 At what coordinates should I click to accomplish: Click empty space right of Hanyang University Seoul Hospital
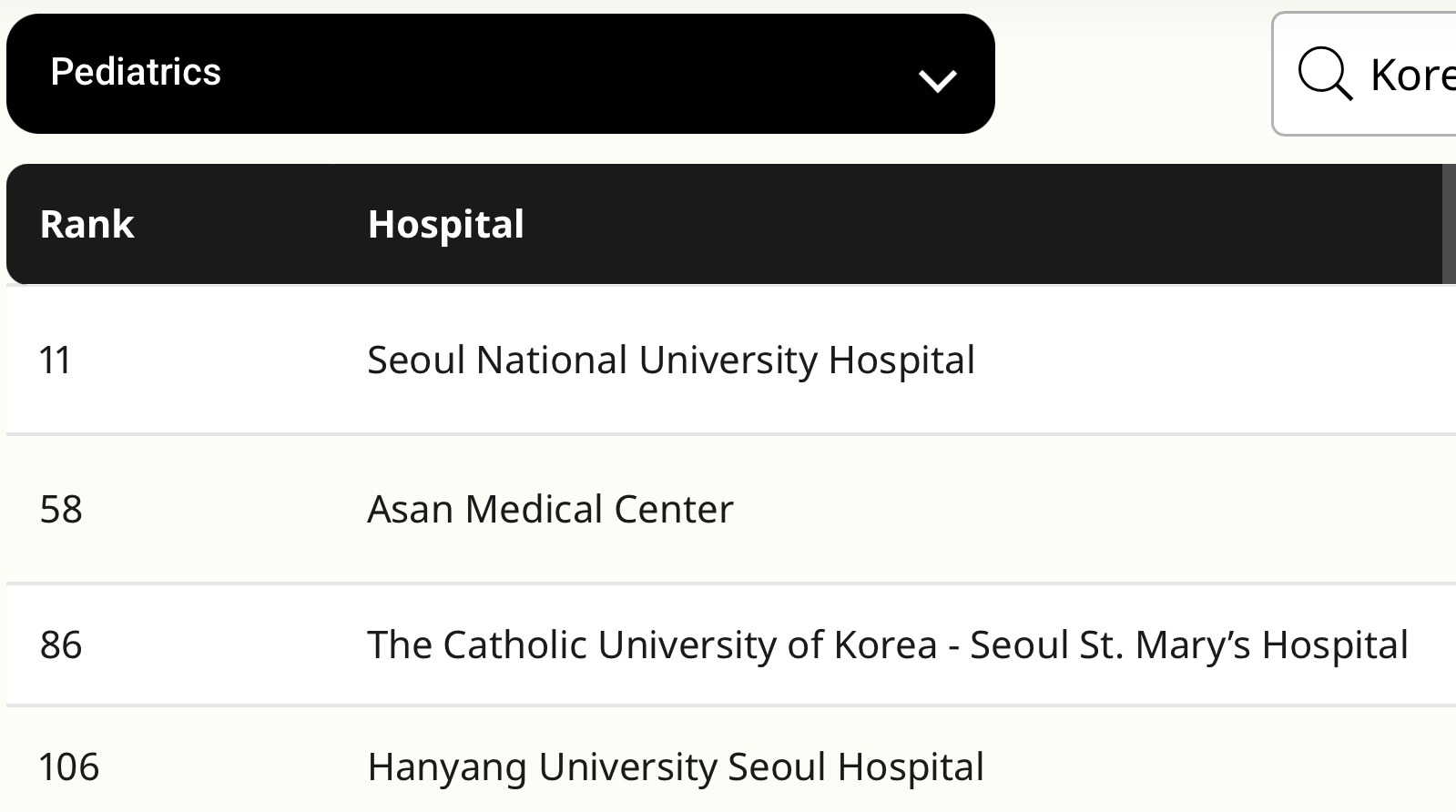coord(1220,767)
